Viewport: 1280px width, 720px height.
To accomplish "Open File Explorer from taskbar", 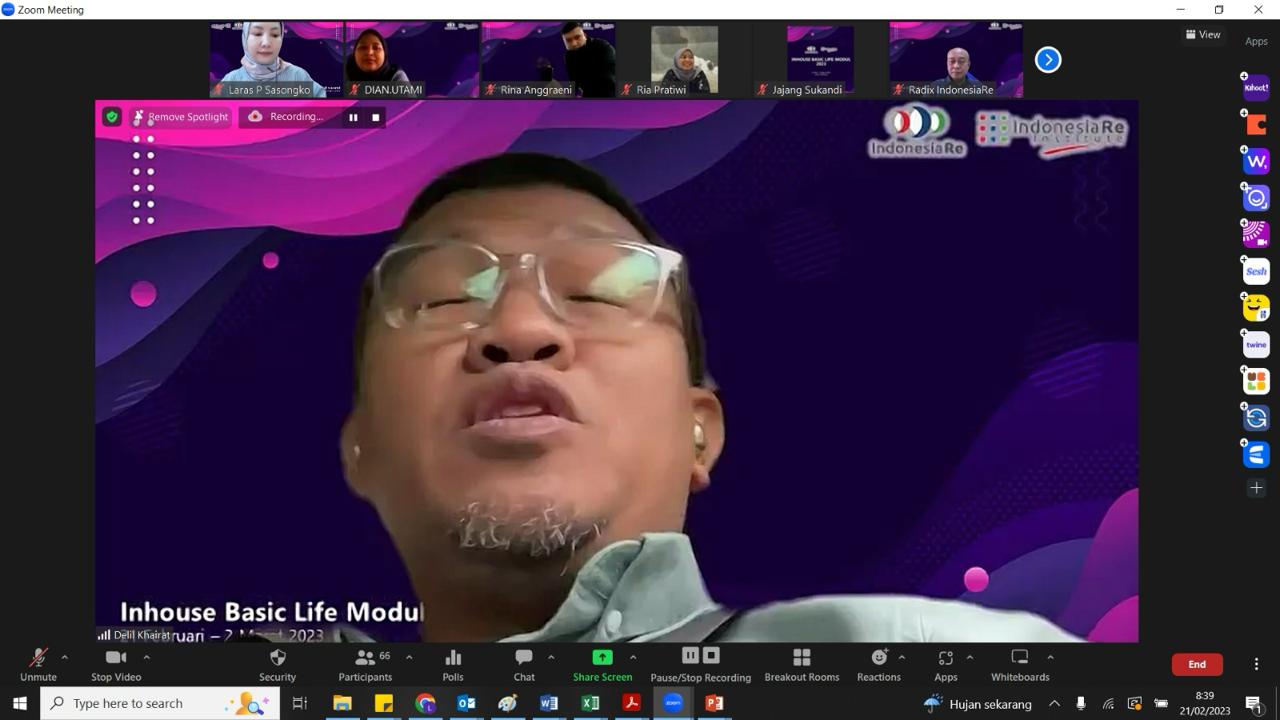I will 342,704.
